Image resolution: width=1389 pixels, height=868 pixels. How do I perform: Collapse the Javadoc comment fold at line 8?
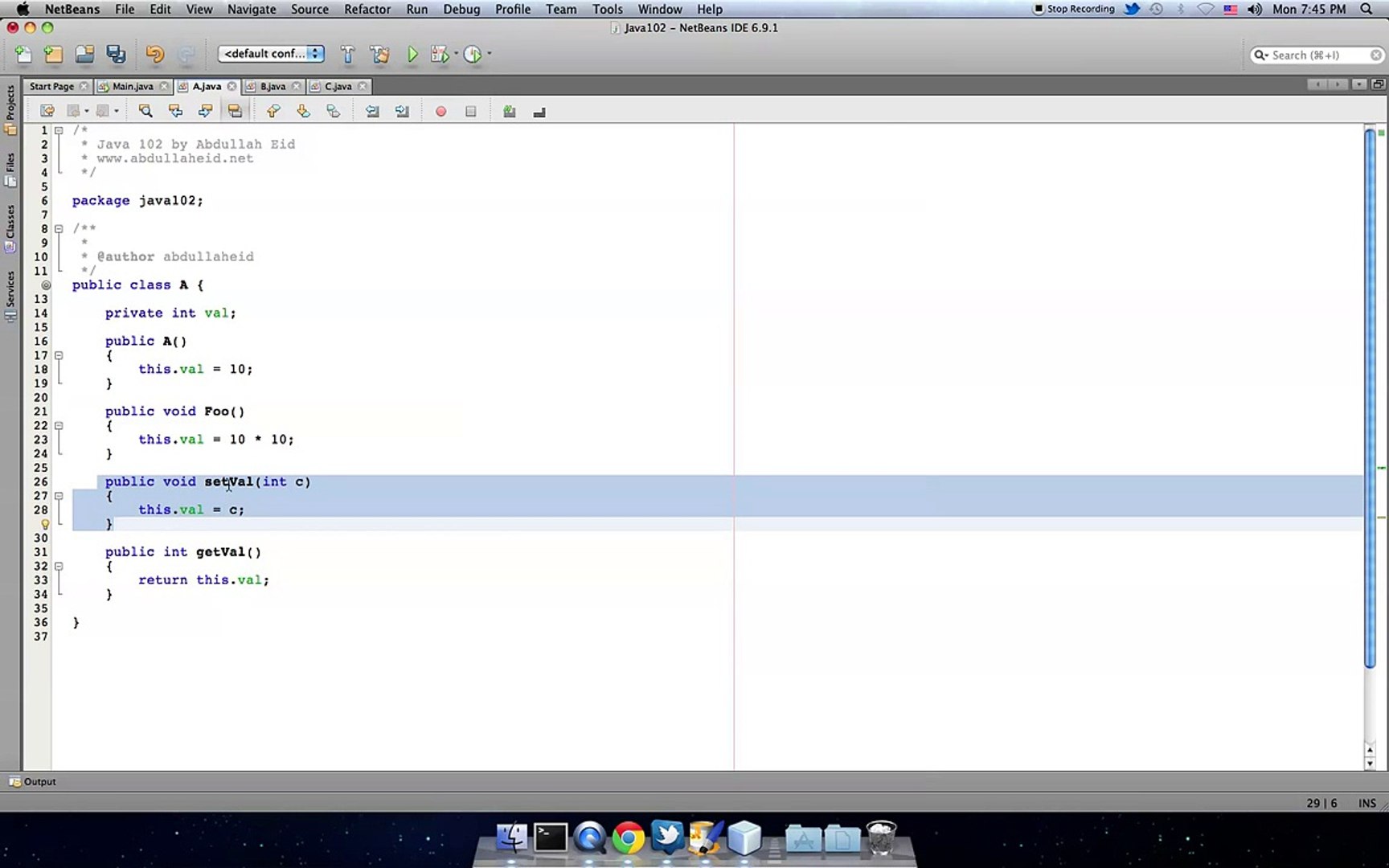pos(59,229)
